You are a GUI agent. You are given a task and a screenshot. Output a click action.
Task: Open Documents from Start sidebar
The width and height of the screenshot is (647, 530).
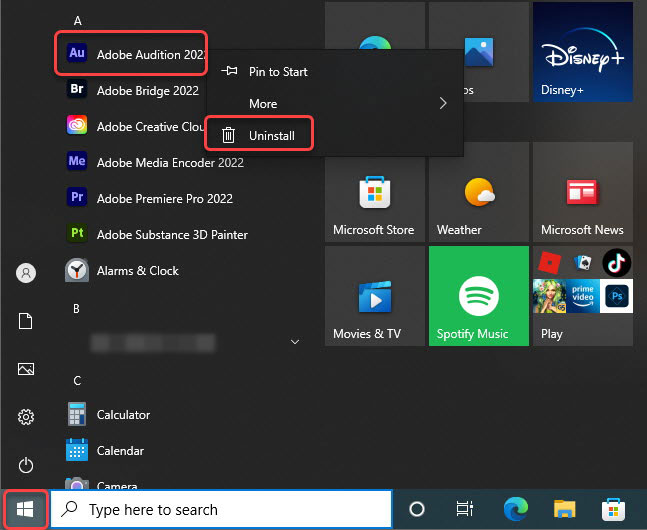pos(26,321)
